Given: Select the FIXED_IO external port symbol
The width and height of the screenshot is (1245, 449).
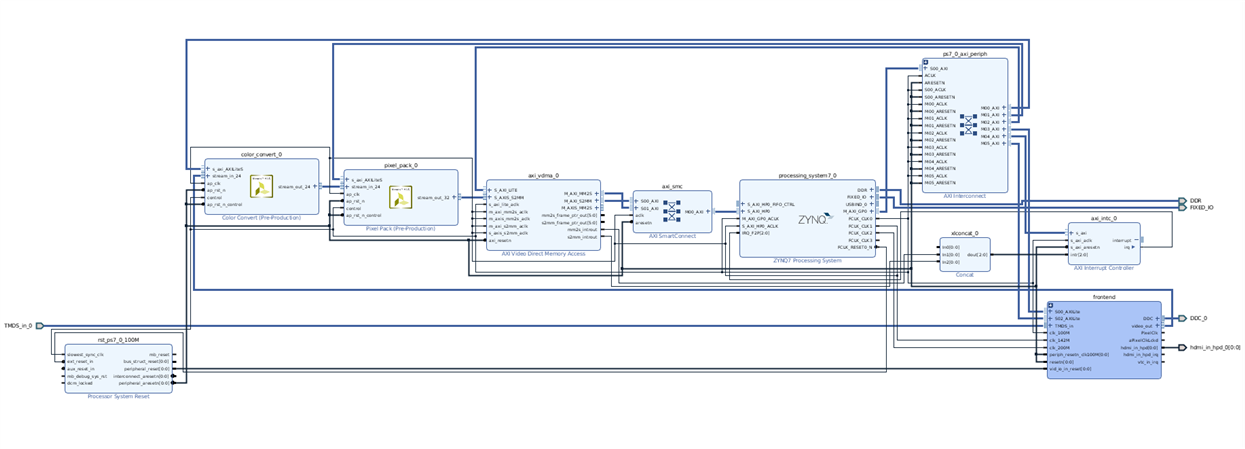Looking at the screenshot, I should (1182, 208).
